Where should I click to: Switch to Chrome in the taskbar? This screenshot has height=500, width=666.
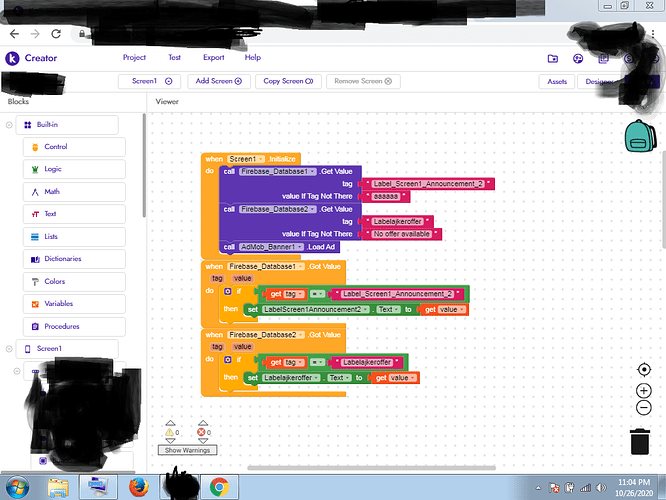coord(219,487)
